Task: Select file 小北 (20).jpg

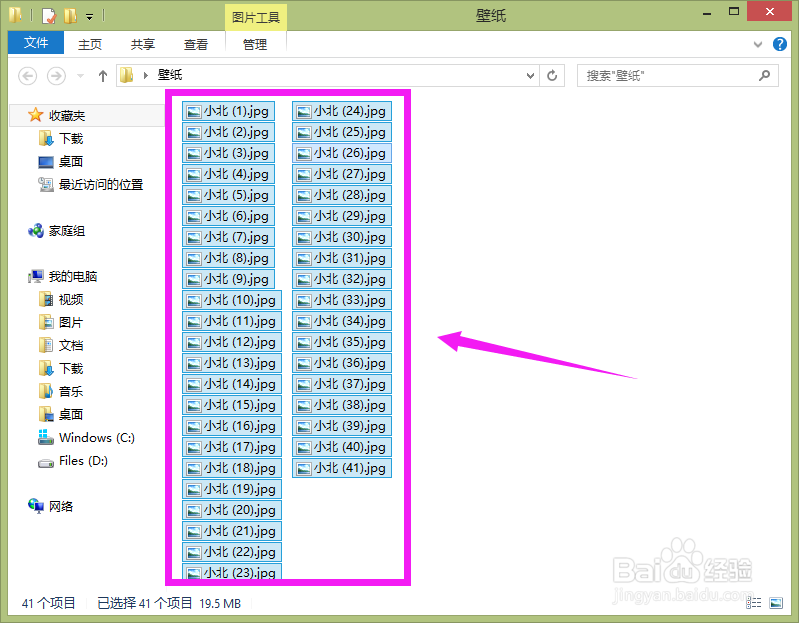Action: (232, 510)
